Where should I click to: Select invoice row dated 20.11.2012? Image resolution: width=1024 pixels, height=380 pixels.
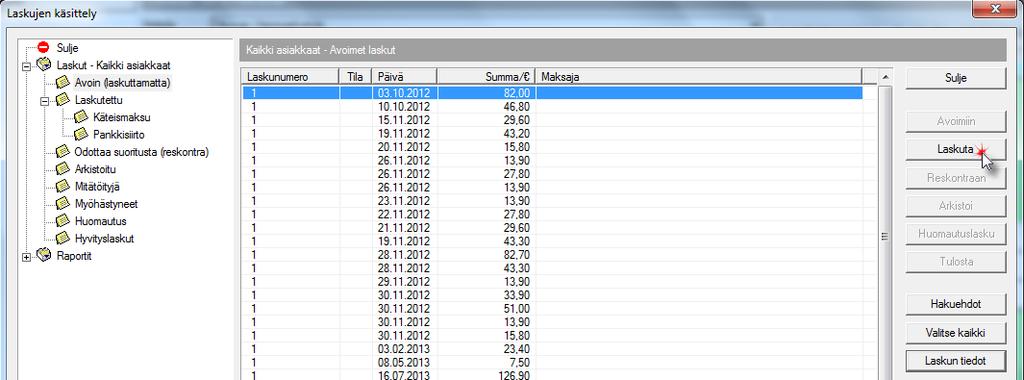[x=552, y=147]
